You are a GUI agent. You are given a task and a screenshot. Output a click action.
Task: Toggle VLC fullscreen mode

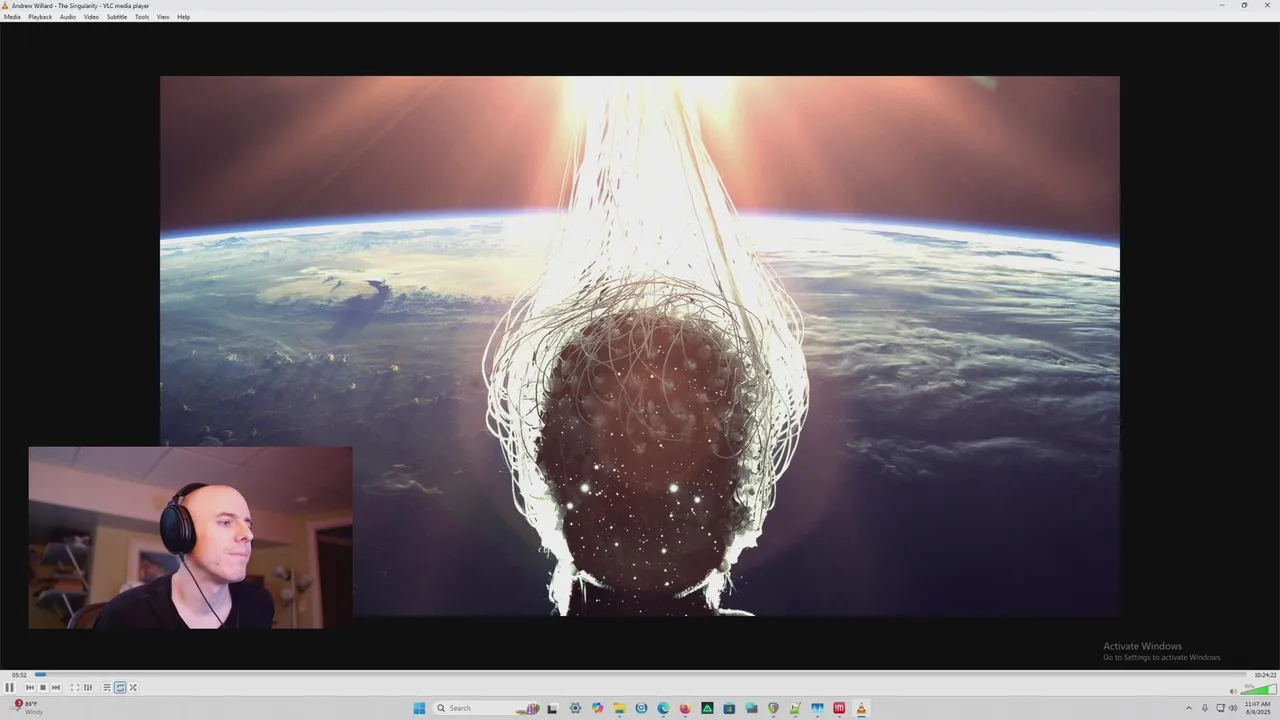point(75,687)
